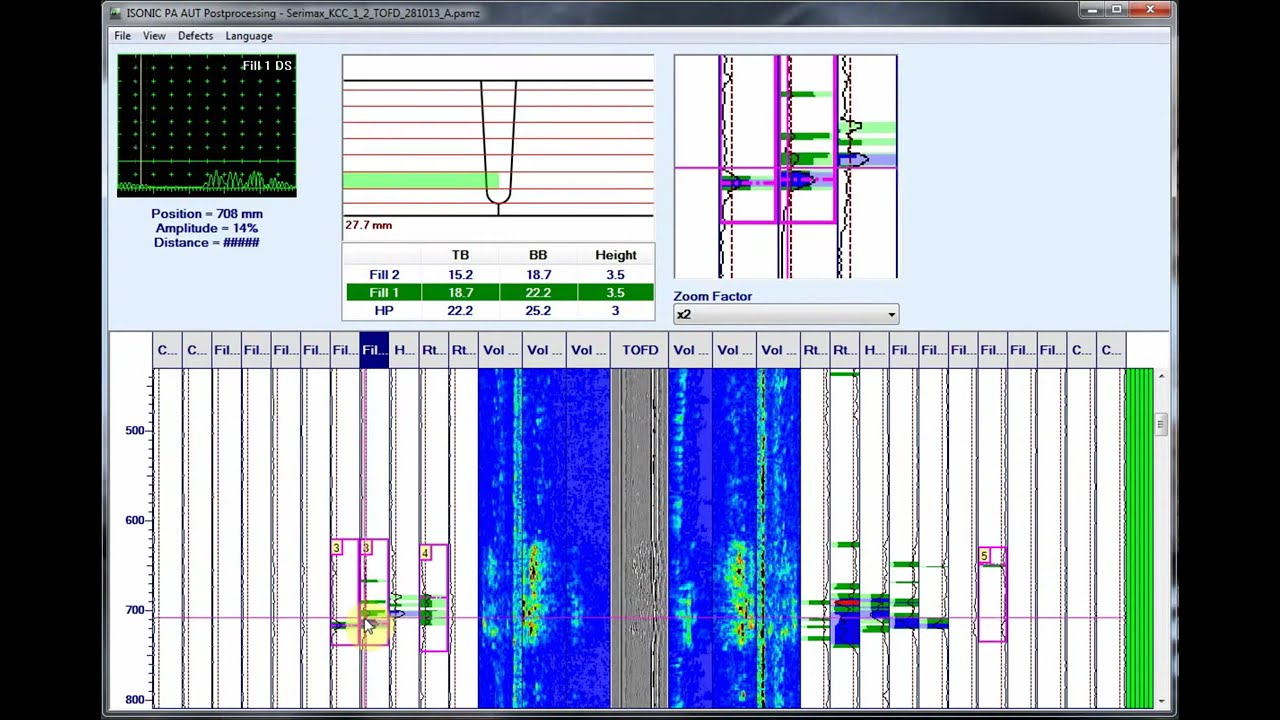The height and width of the screenshot is (720, 1280).
Task: Click the 800 scale label
Action: (x=135, y=700)
